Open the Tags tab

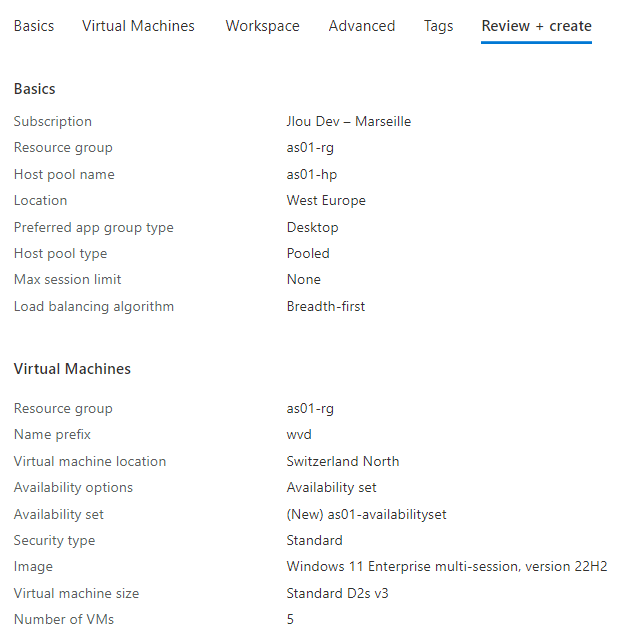[438, 26]
